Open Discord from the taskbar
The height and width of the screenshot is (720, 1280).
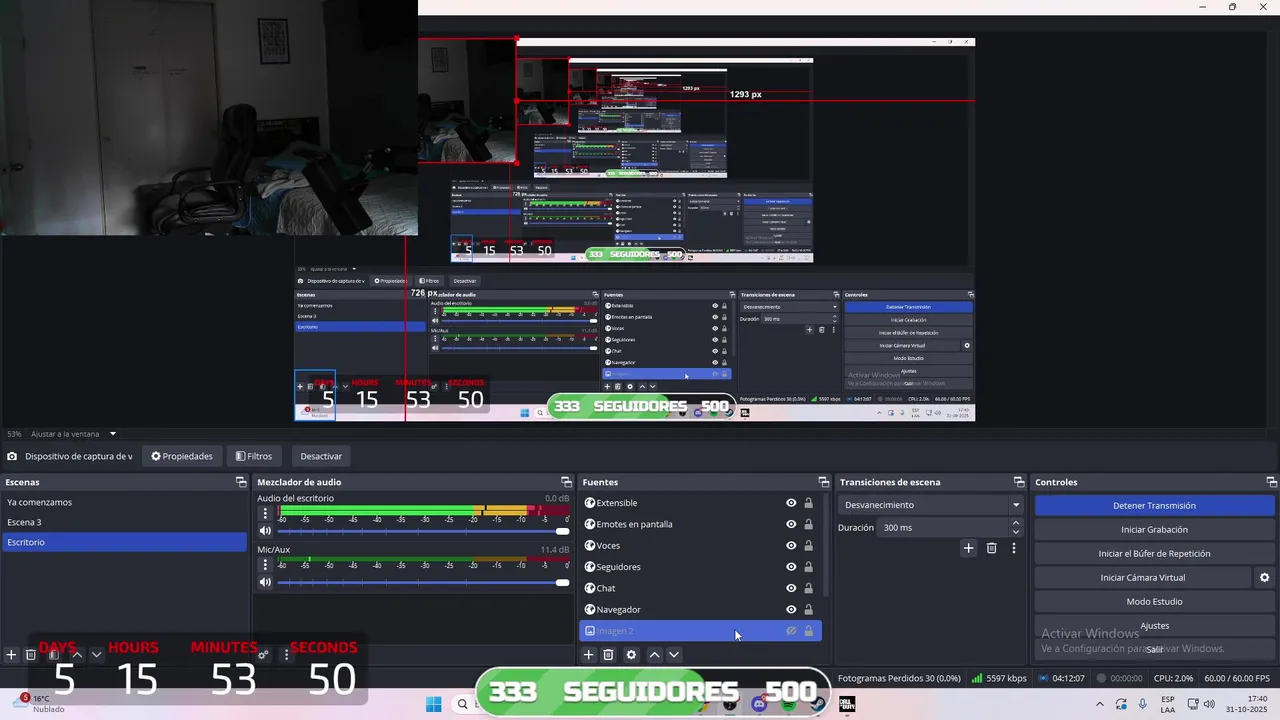pyautogui.click(x=759, y=704)
